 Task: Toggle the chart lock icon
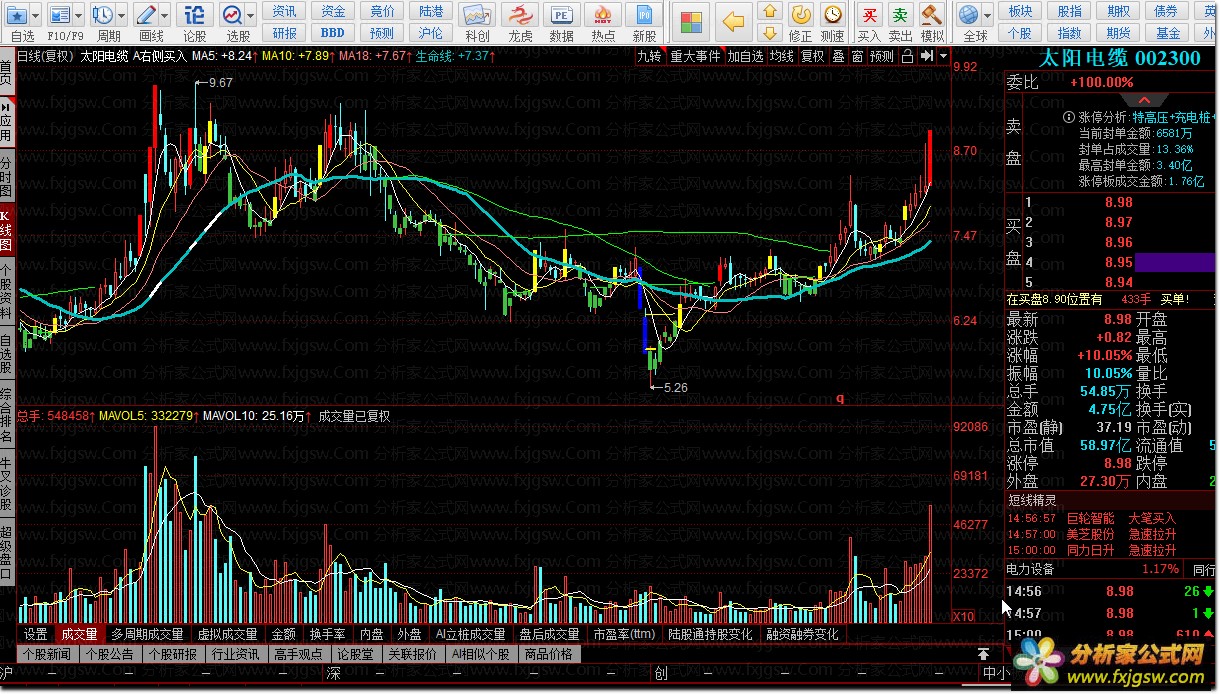tap(906, 56)
